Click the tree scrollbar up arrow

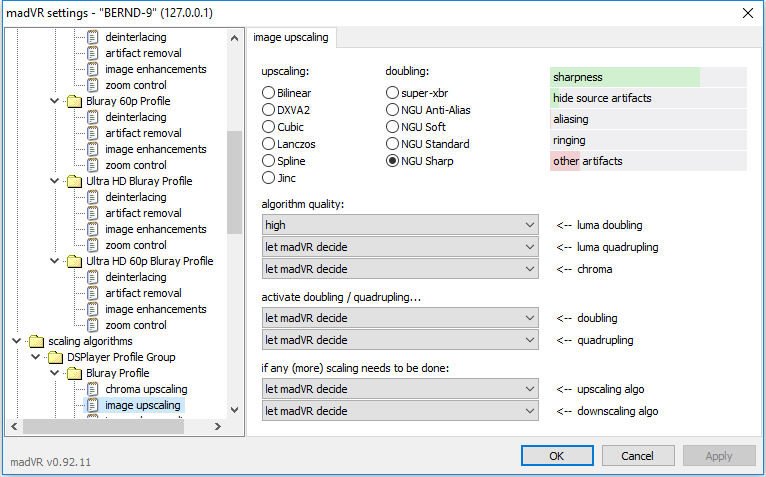(234, 38)
